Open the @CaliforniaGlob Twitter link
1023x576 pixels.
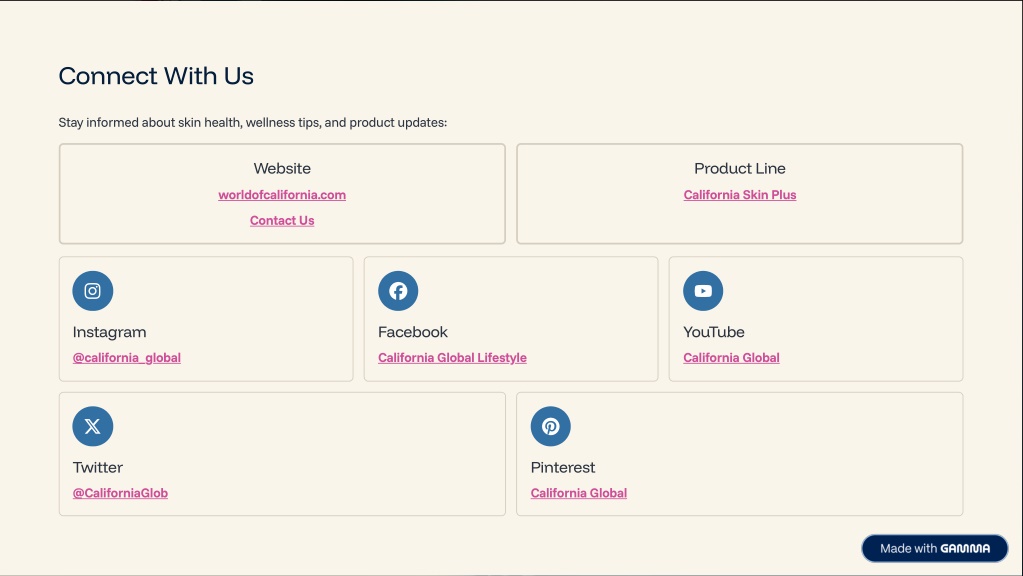[120, 493]
